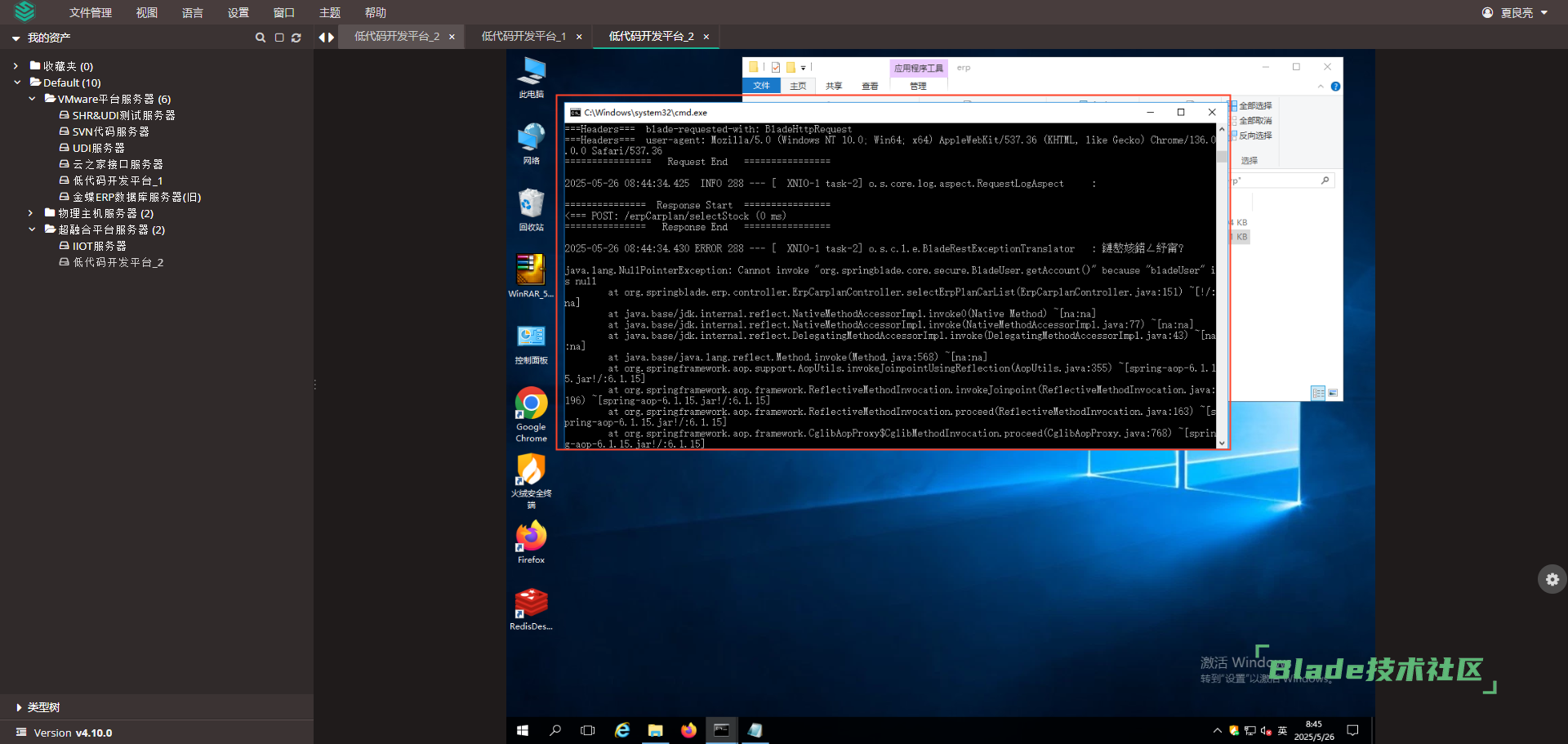
Task: Open RedisDesktop shortcut on desktop
Action: 531,609
